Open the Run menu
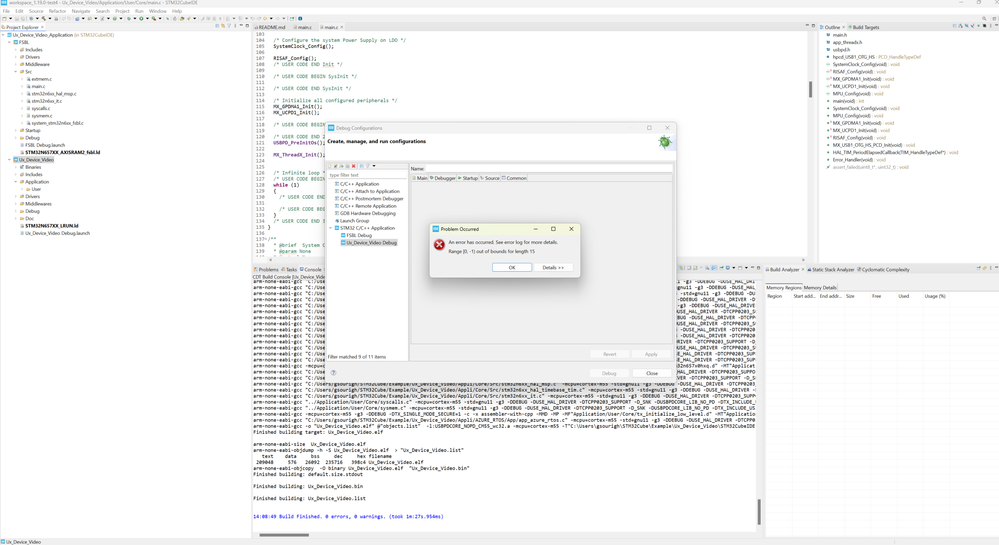This screenshot has height=545, width=999. [139, 11]
